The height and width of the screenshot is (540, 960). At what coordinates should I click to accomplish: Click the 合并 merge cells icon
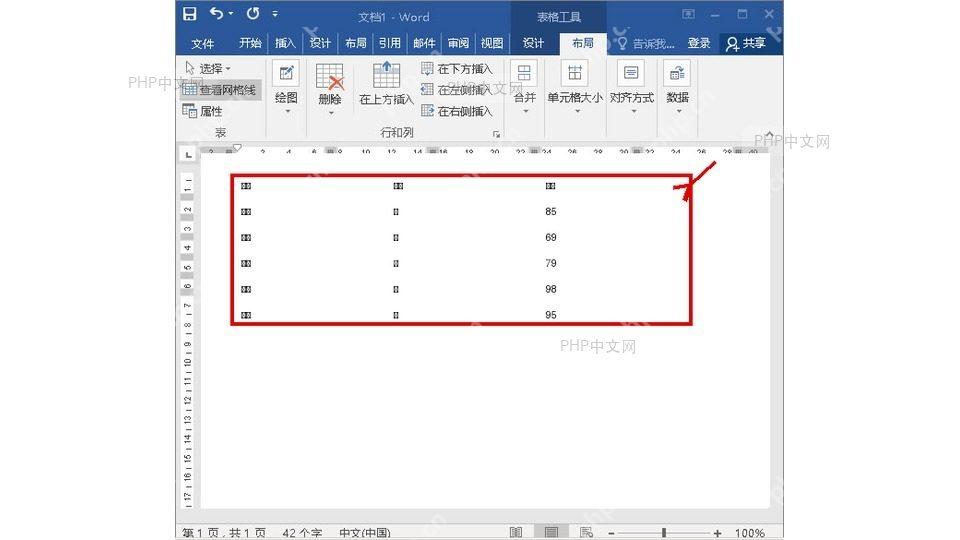coord(524,73)
